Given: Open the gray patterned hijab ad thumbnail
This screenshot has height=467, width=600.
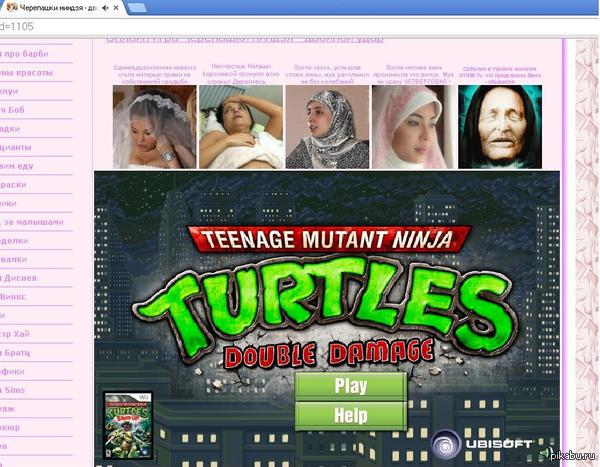Looking at the screenshot, I should tap(327, 126).
